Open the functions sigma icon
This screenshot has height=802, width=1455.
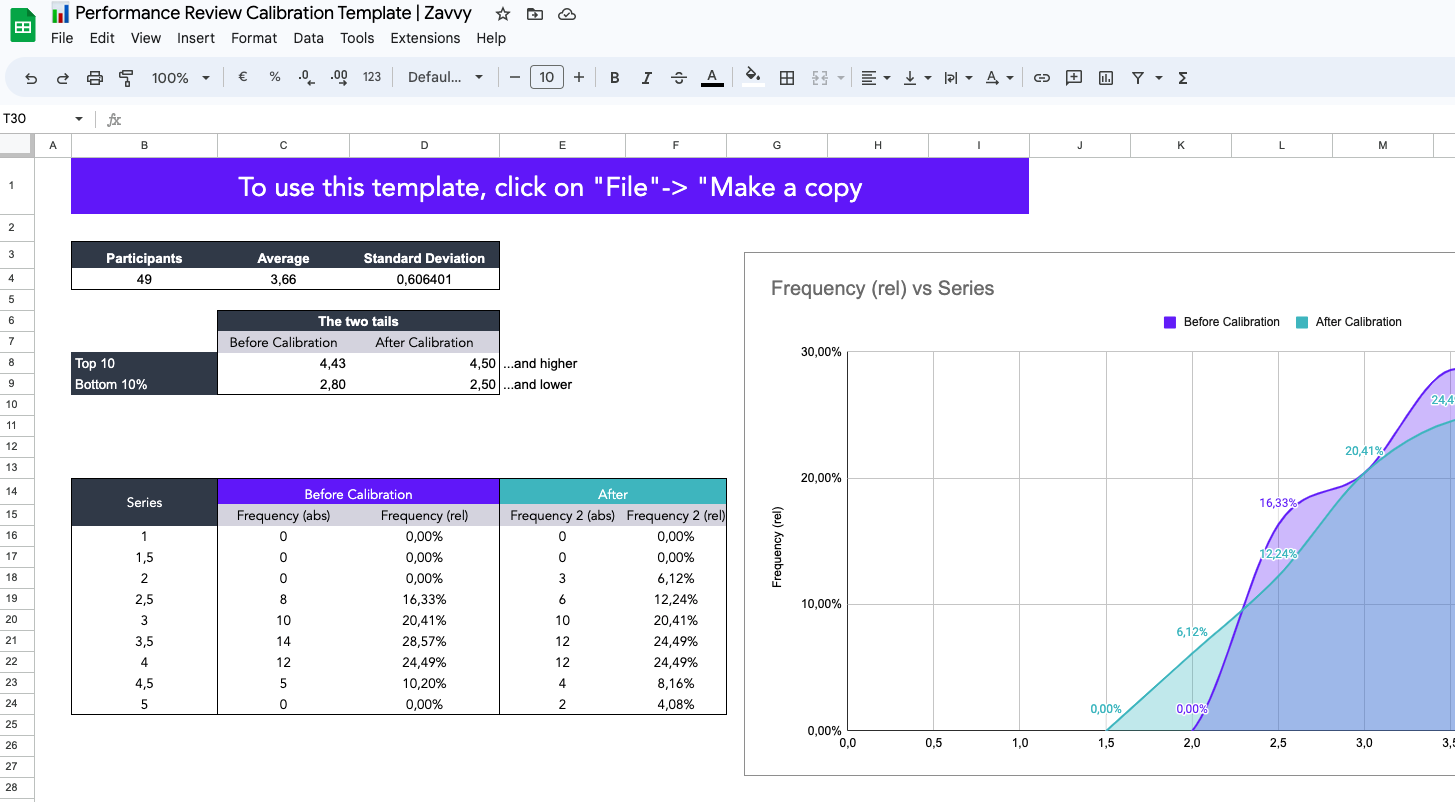(x=1183, y=78)
